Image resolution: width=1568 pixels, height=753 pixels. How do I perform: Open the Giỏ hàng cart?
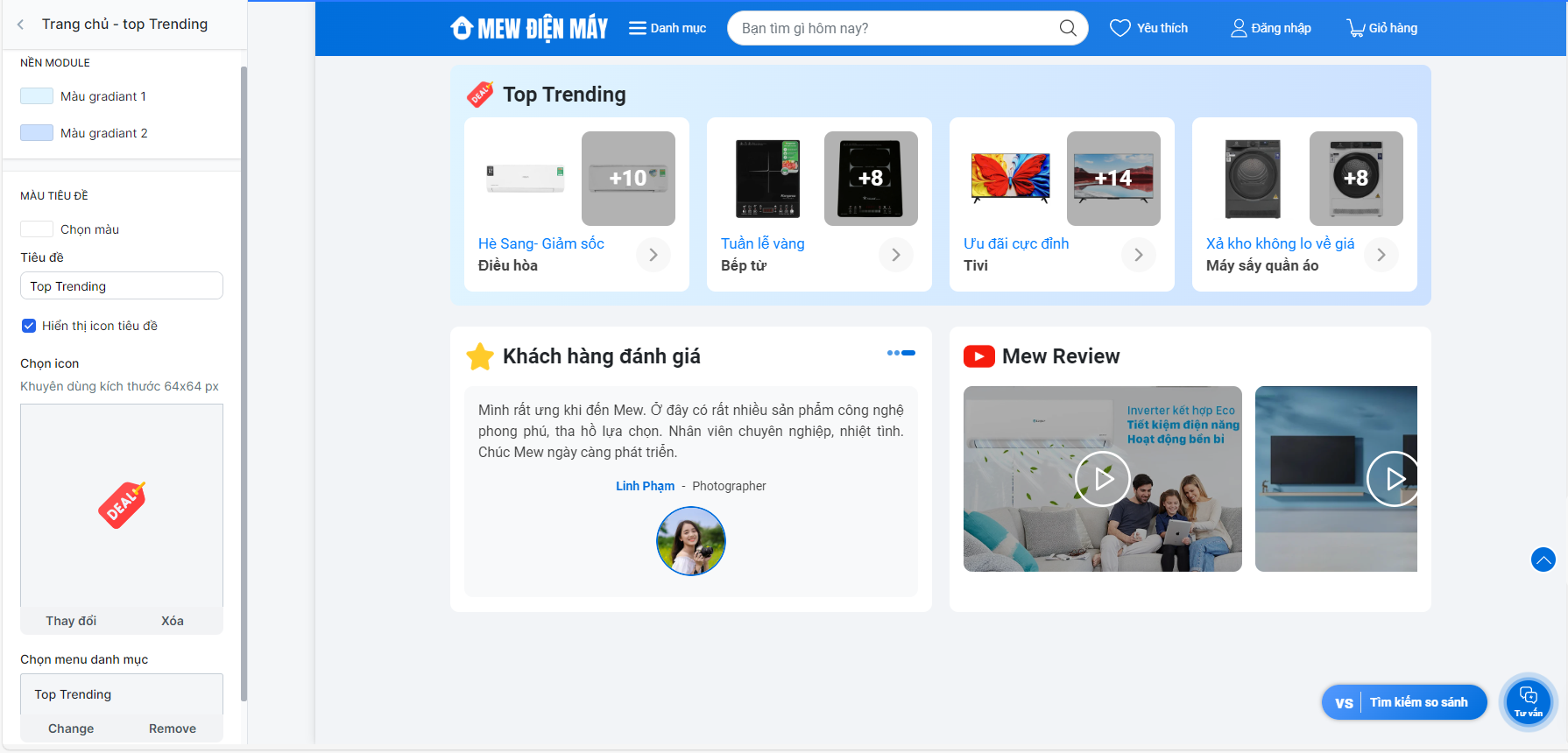tap(1355, 28)
